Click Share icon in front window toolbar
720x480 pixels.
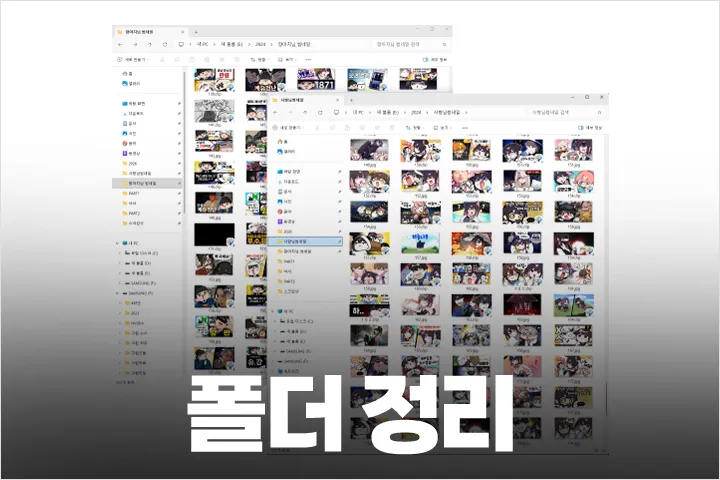click(x=377, y=128)
